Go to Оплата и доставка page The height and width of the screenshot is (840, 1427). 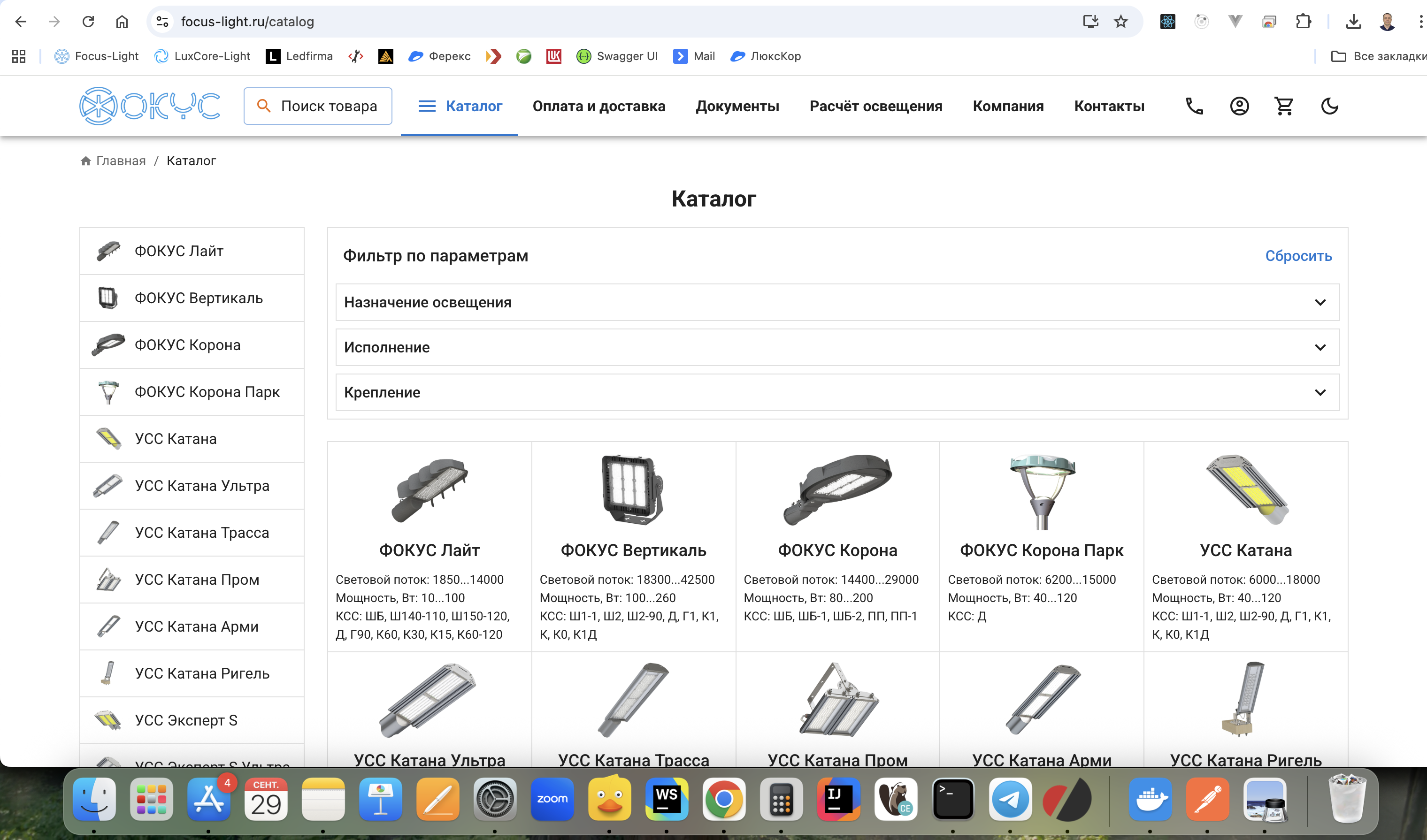click(598, 106)
